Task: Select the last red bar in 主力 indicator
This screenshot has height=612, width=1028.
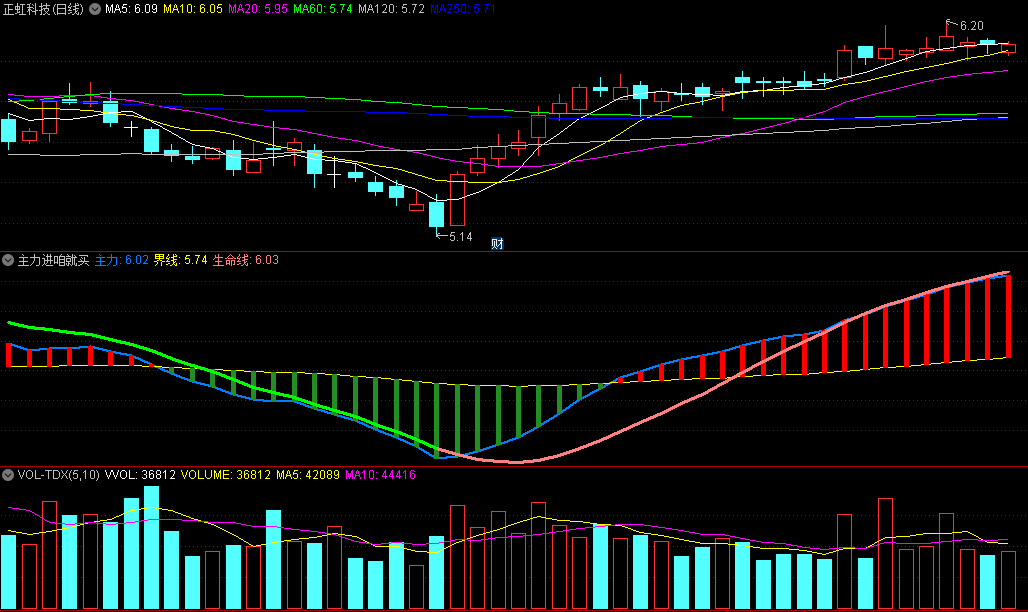Action: coord(1008,316)
